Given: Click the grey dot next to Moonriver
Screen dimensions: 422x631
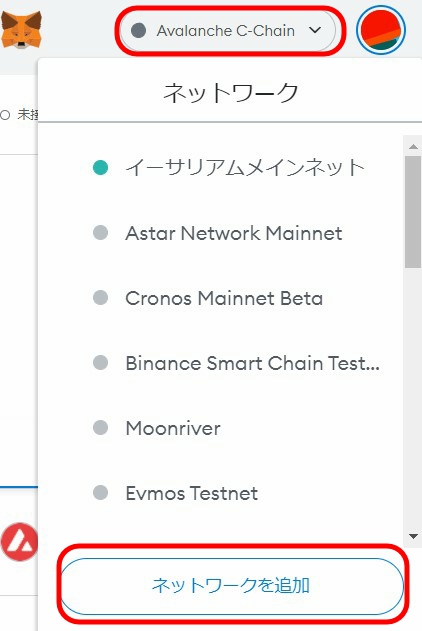Looking at the screenshot, I should 100,427.
